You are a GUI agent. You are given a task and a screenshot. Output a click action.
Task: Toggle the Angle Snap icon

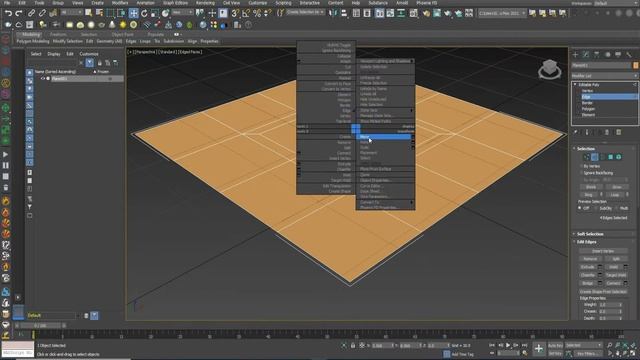(246, 13)
